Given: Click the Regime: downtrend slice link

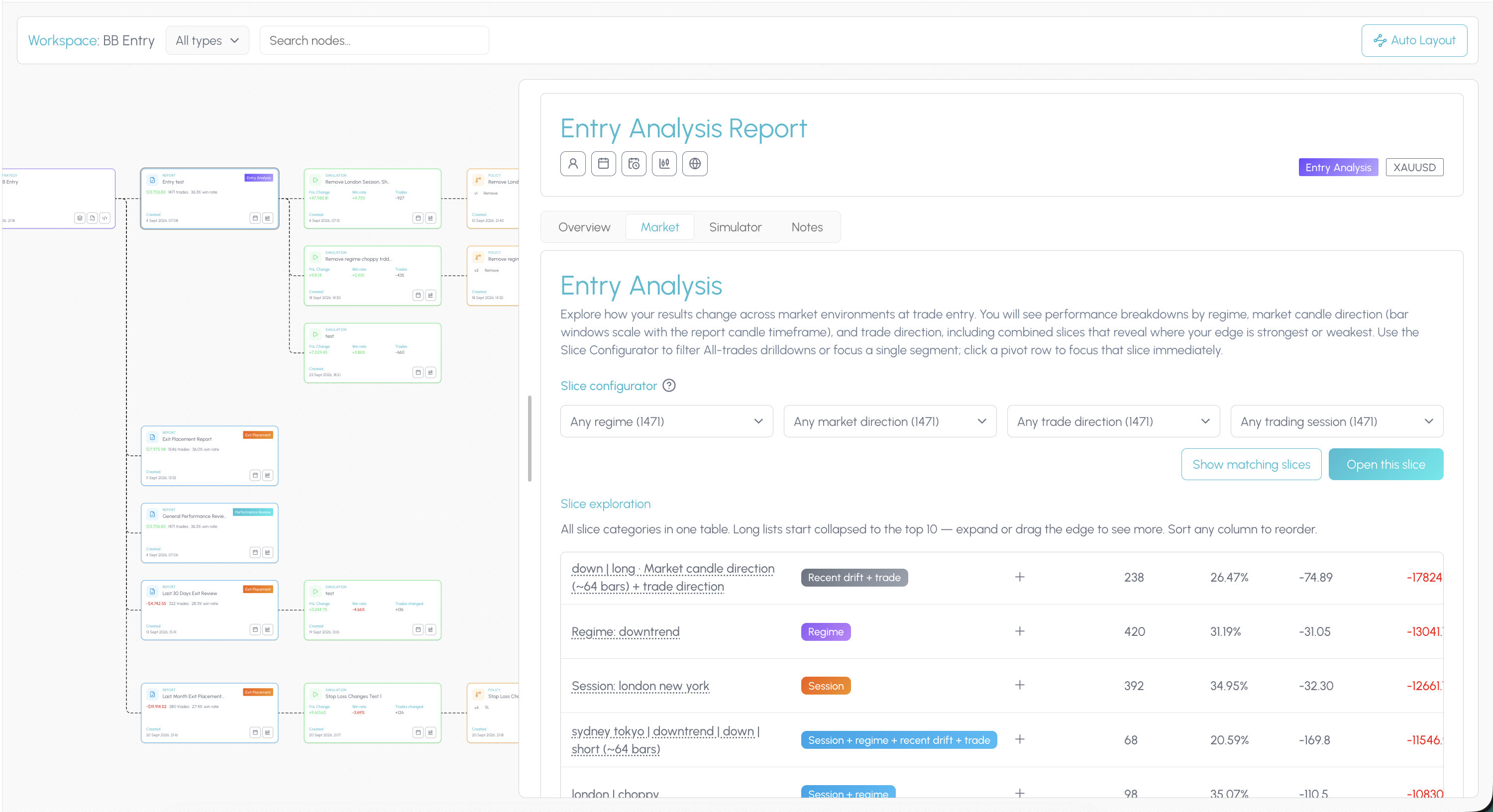Looking at the screenshot, I should pyautogui.click(x=625, y=632).
